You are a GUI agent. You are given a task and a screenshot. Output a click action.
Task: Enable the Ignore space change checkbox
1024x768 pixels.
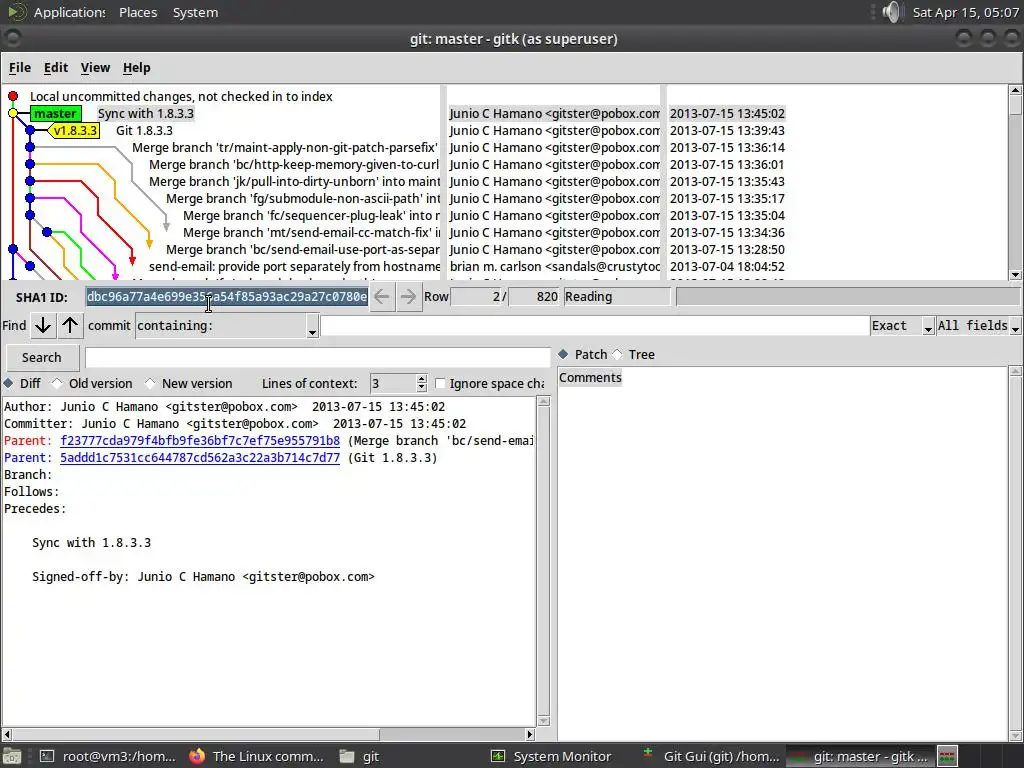point(440,383)
